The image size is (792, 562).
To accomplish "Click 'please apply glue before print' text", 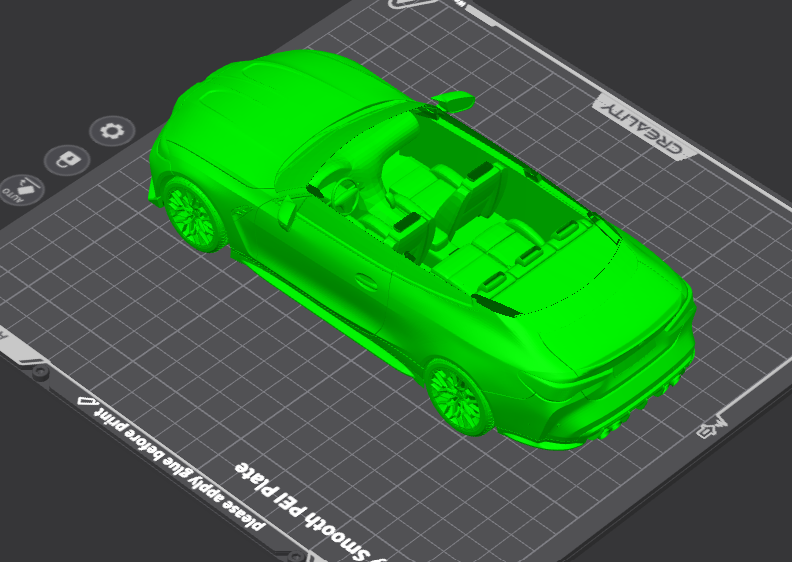I will point(179,469).
